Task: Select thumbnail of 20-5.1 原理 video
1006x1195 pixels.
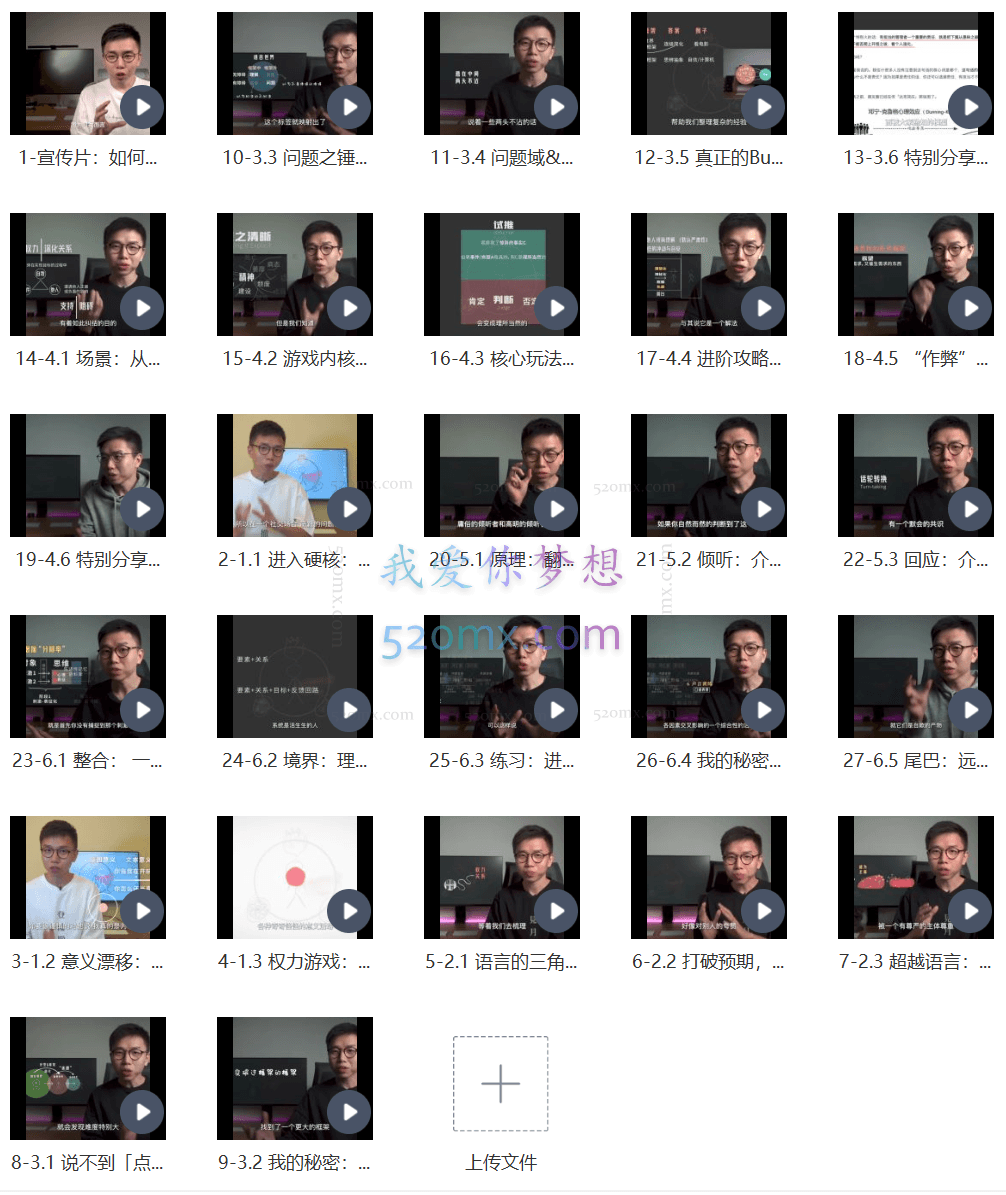Action: pyautogui.click(x=501, y=475)
